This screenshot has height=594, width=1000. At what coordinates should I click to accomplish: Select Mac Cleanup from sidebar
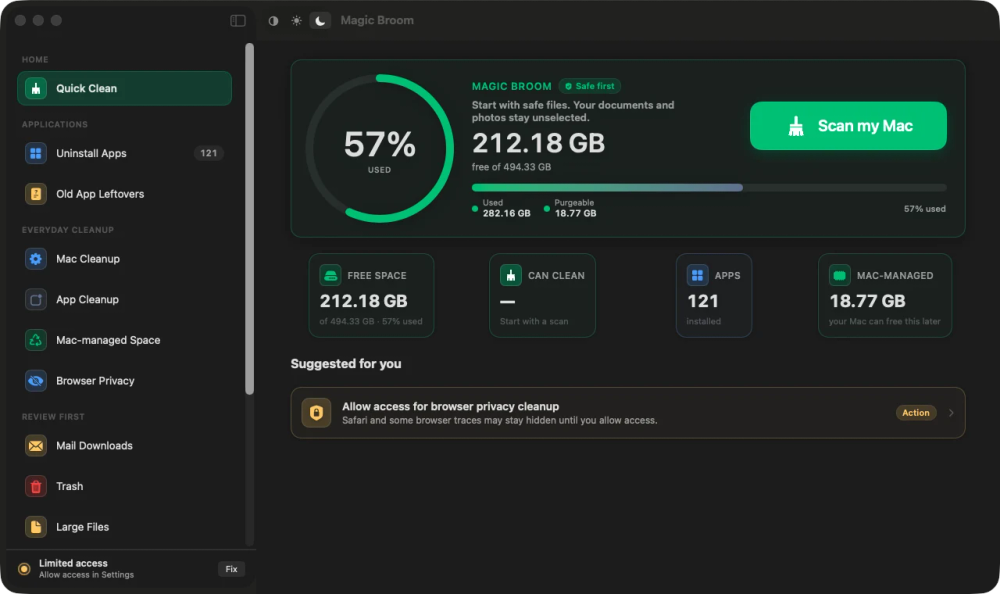click(124, 259)
